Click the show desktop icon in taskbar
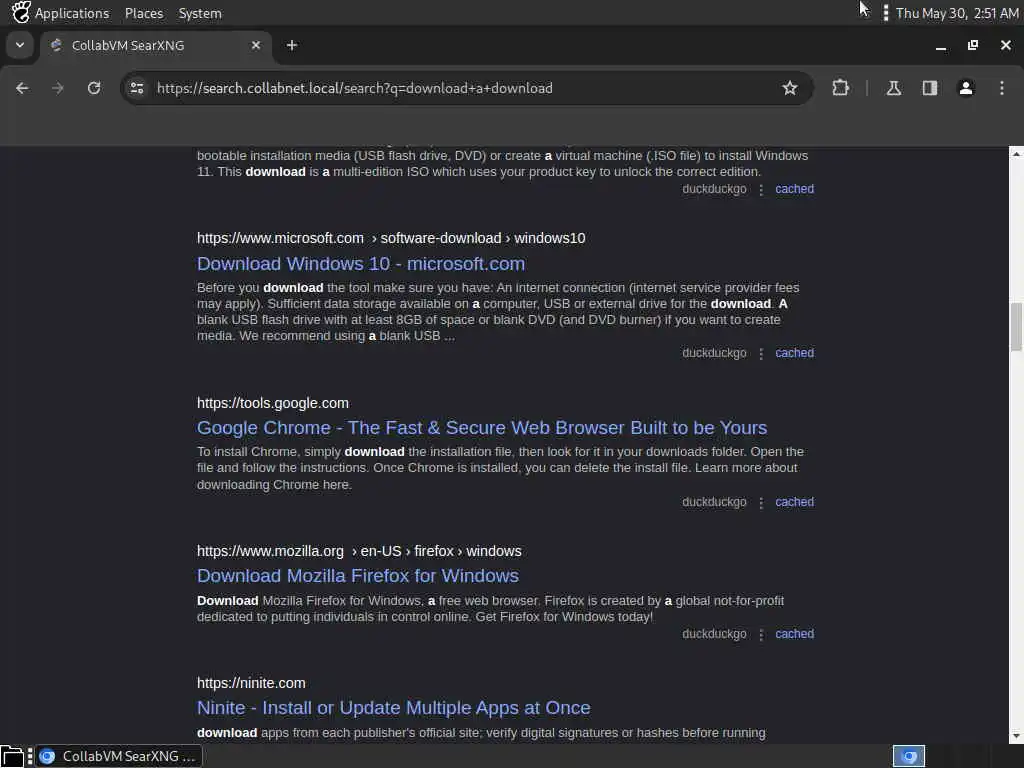This screenshot has width=1024, height=768. click(x=12, y=756)
